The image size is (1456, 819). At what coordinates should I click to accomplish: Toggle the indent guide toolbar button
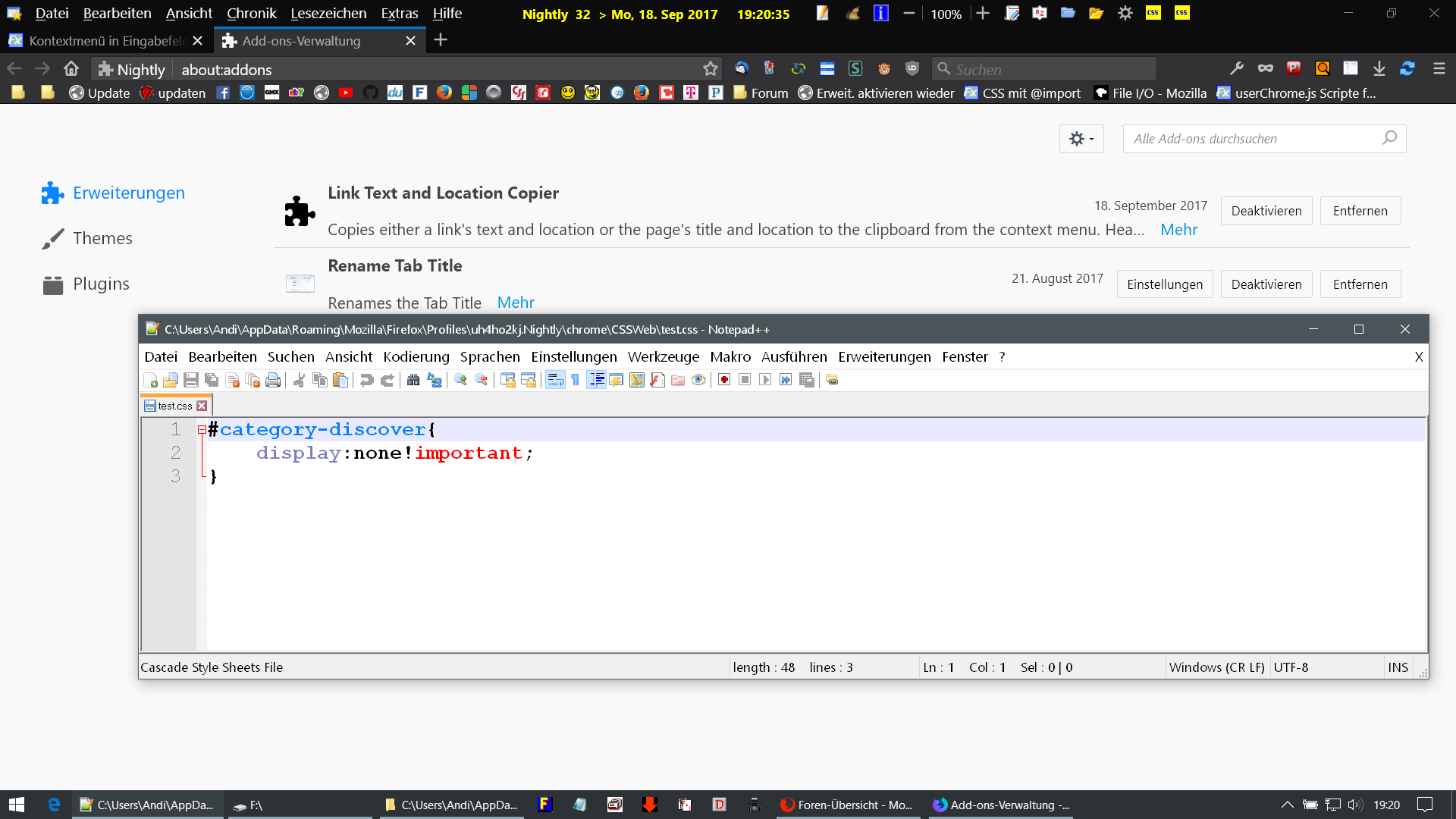pyautogui.click(x=597, y=380)
